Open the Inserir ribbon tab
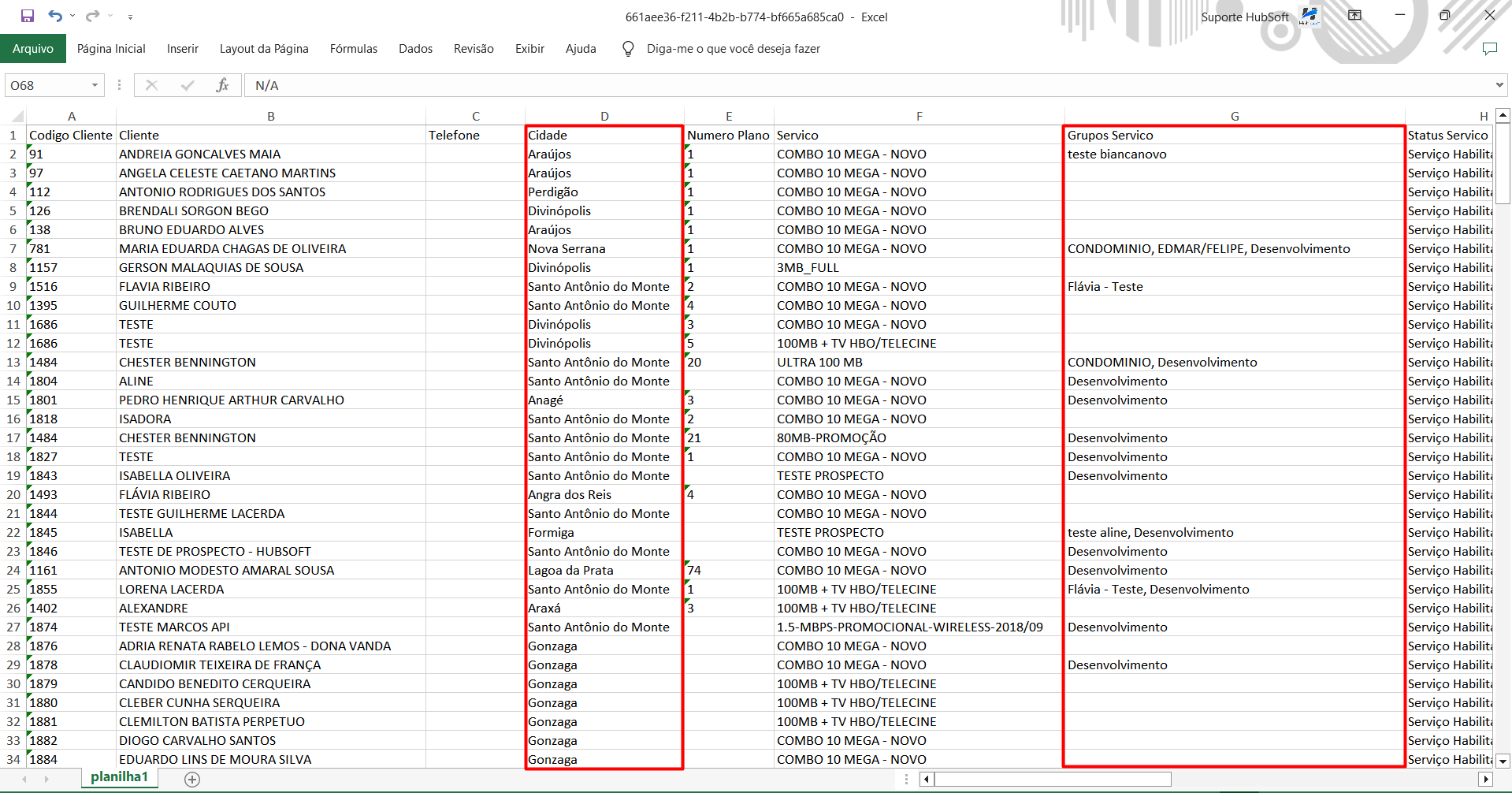The width and height of the screenshot is (1512, 793). [183, 49]
